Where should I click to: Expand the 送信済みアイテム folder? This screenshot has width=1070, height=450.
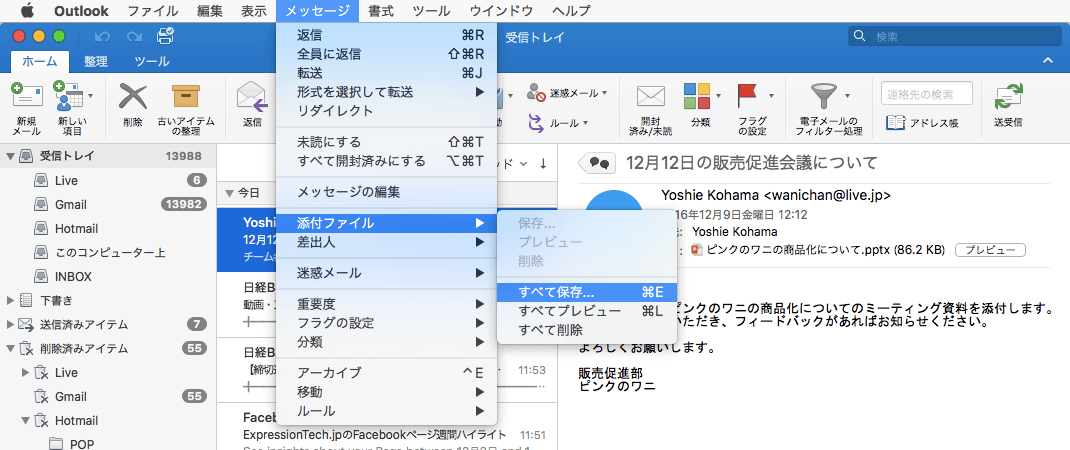10,324
